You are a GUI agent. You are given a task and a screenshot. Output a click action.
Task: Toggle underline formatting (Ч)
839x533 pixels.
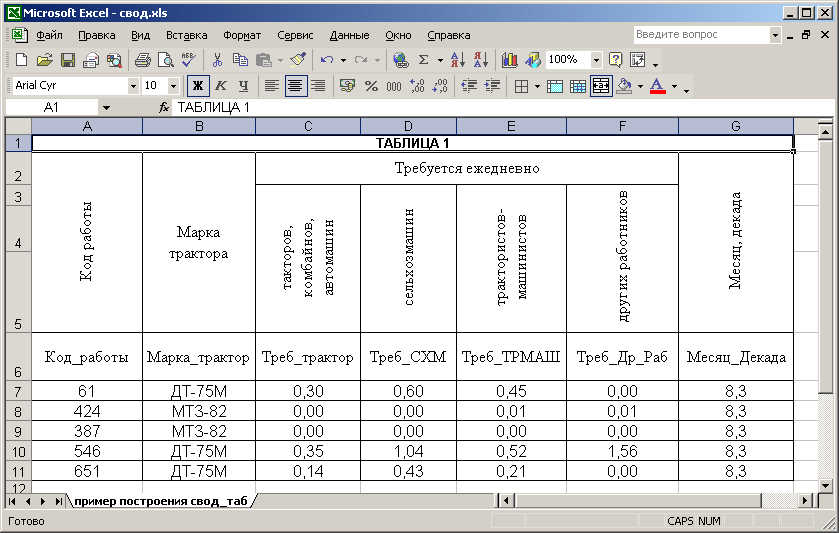tap(243, 86)
